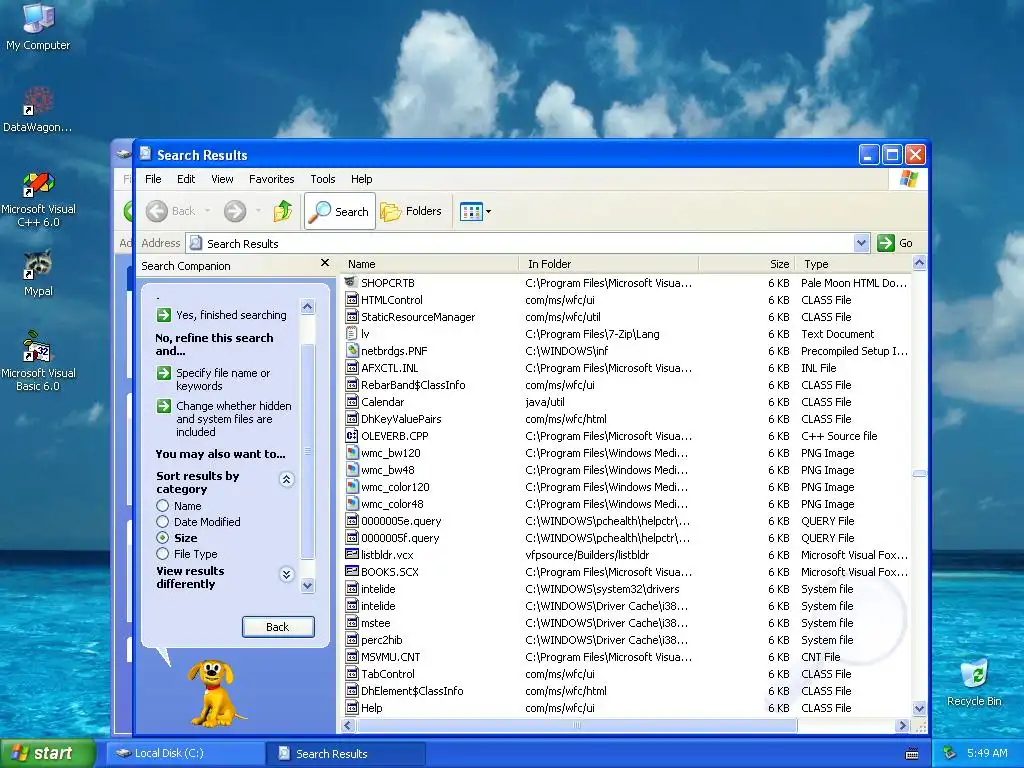Sort by the Size column header
This screenshot has height=768, width=1024.
pos(746,264)
